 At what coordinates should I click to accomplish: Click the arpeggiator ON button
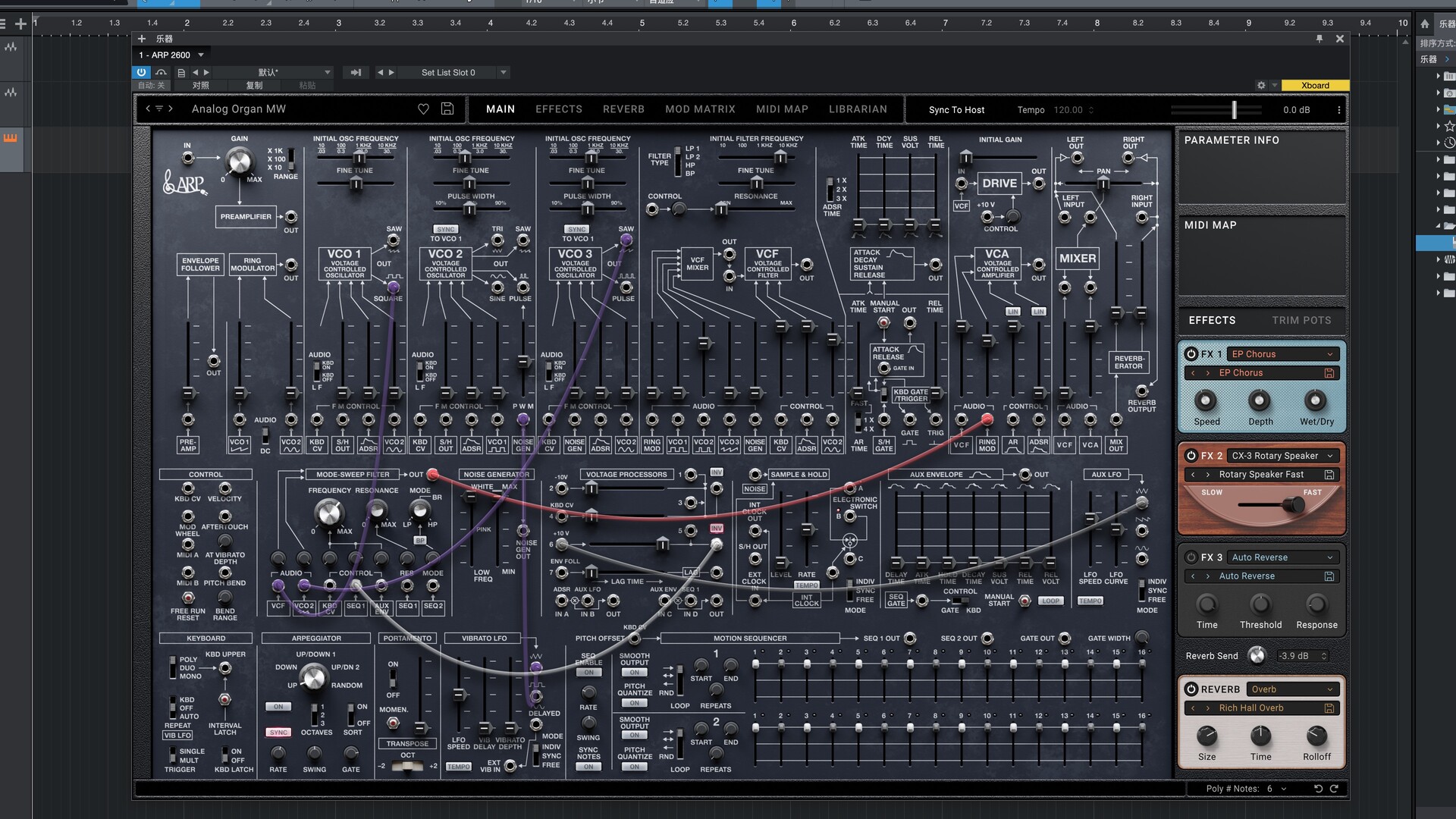pos(278,707)
